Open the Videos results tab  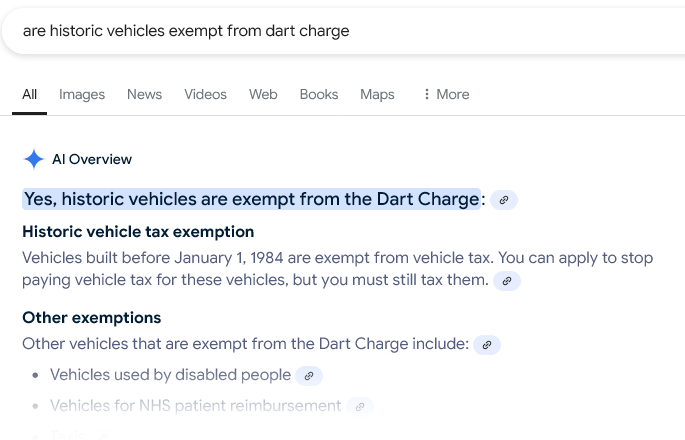point(205,94)
